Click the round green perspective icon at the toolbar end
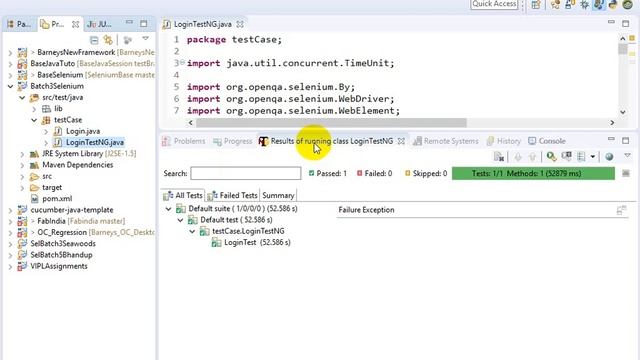This screenshot has width=640, height=360. tap(628, 5)
